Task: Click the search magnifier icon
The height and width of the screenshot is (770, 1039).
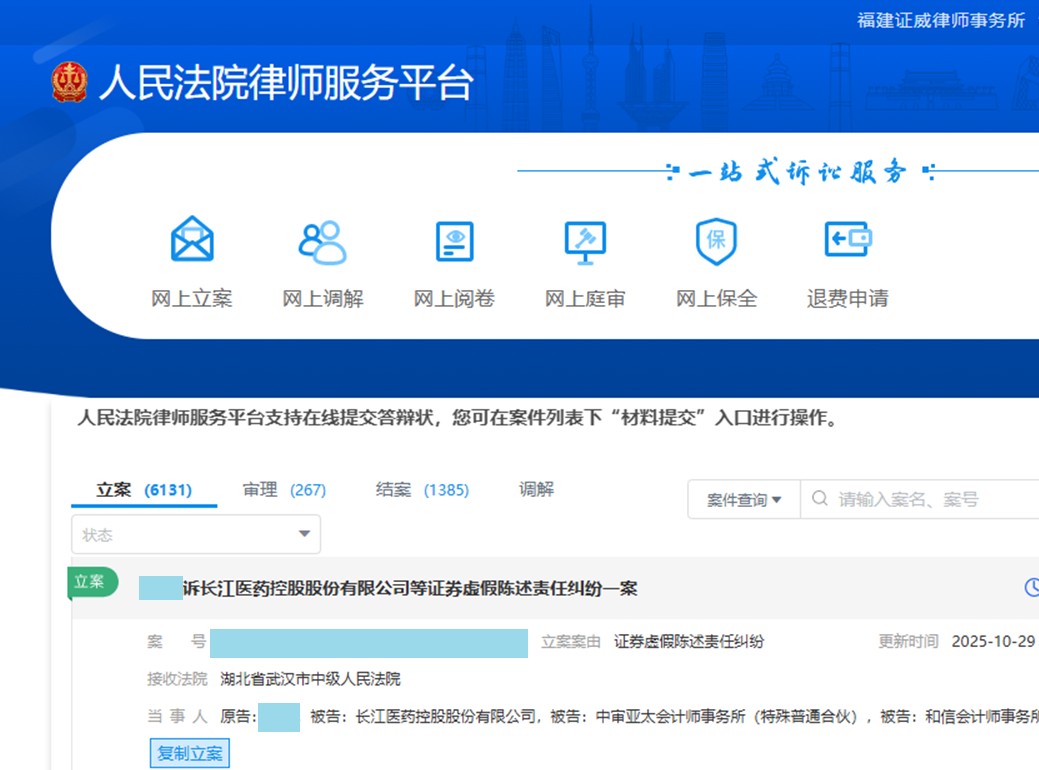Action: (820, 498)
